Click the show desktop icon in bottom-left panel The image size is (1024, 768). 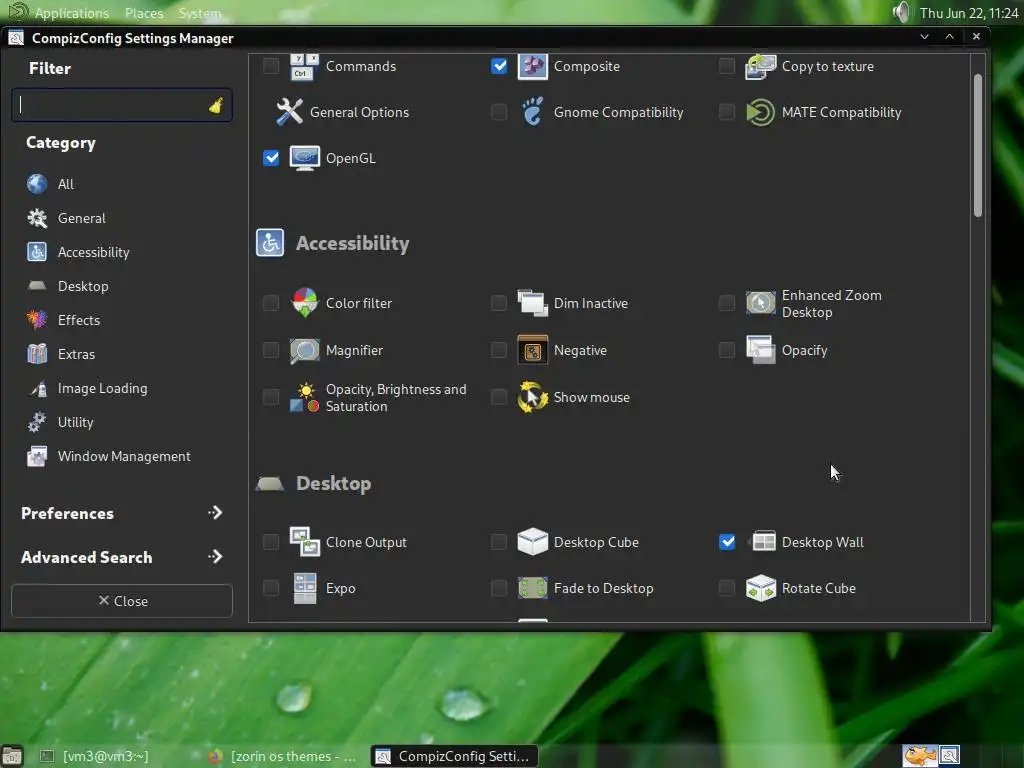12,756
